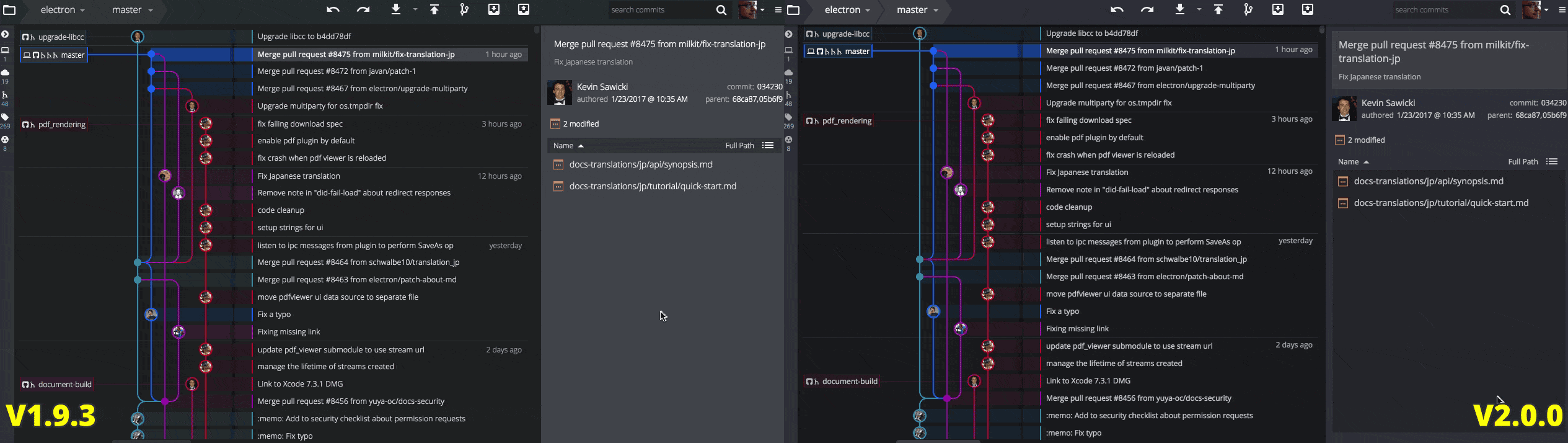Create a branch via V1.9.3 toolbar icon
Viewport: 1568px width, 443px height.
[464, 9]
